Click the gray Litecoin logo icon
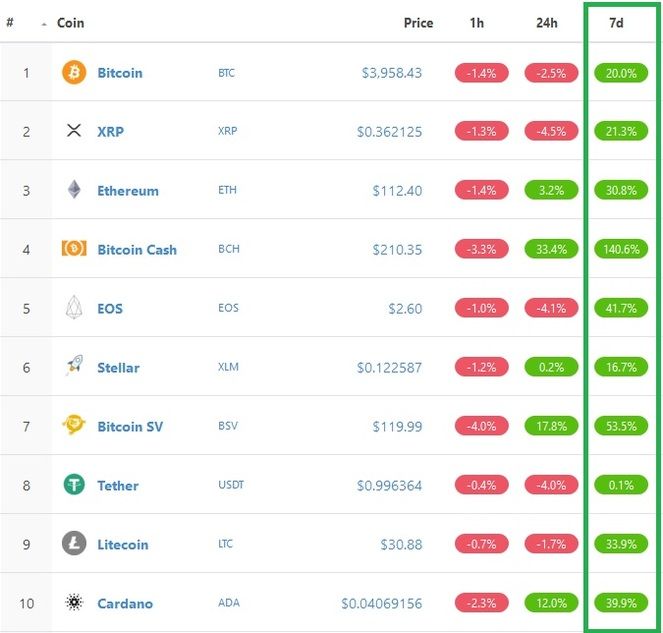 click(74, 543)
